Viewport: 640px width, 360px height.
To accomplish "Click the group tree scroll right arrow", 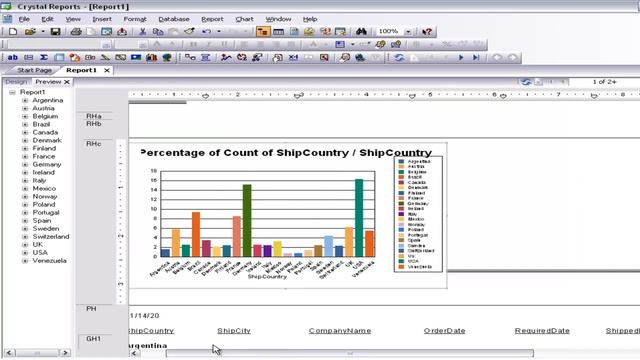I will [65, 353].
